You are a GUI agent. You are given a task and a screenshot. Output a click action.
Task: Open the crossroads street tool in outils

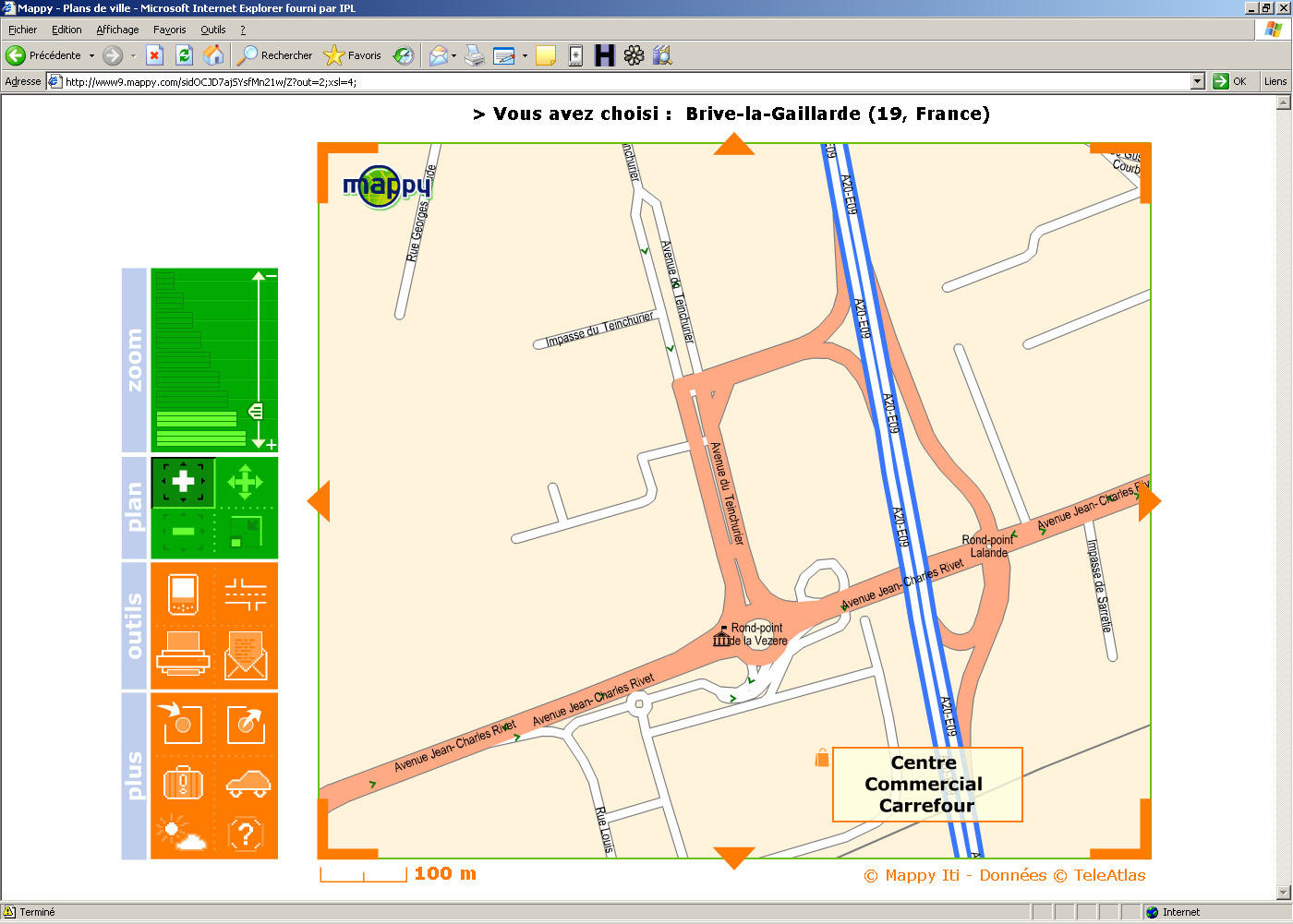pyautogui.click(x=246, y=594)
